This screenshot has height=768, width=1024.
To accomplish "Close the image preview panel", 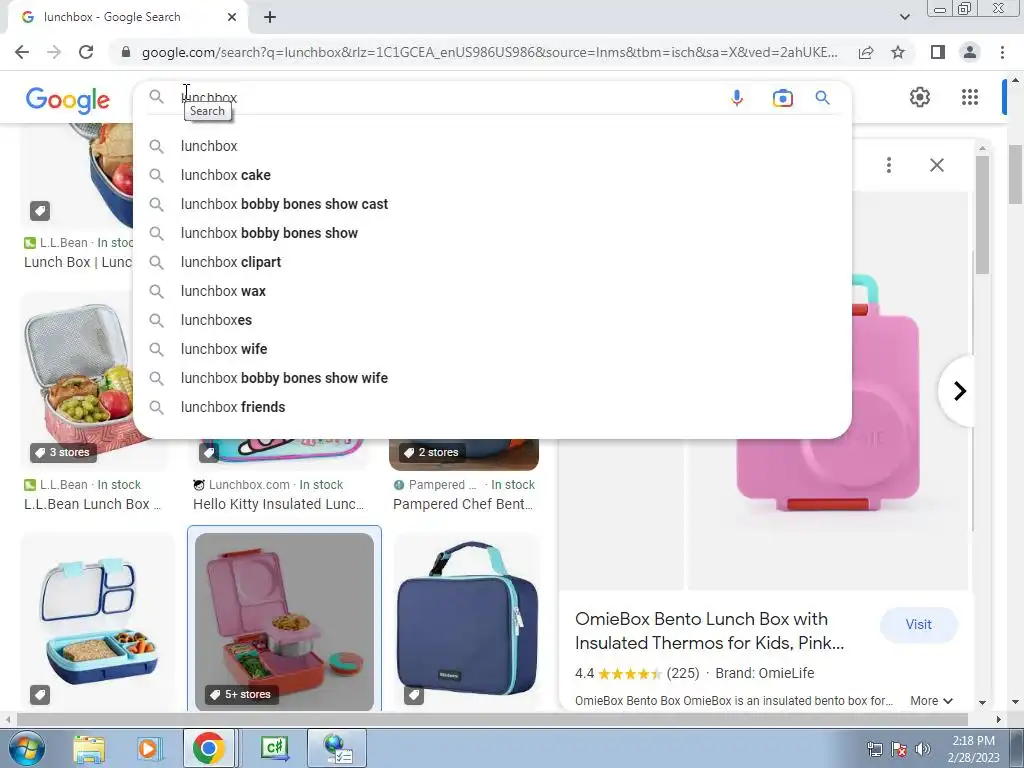I will [x=936, y=165].
